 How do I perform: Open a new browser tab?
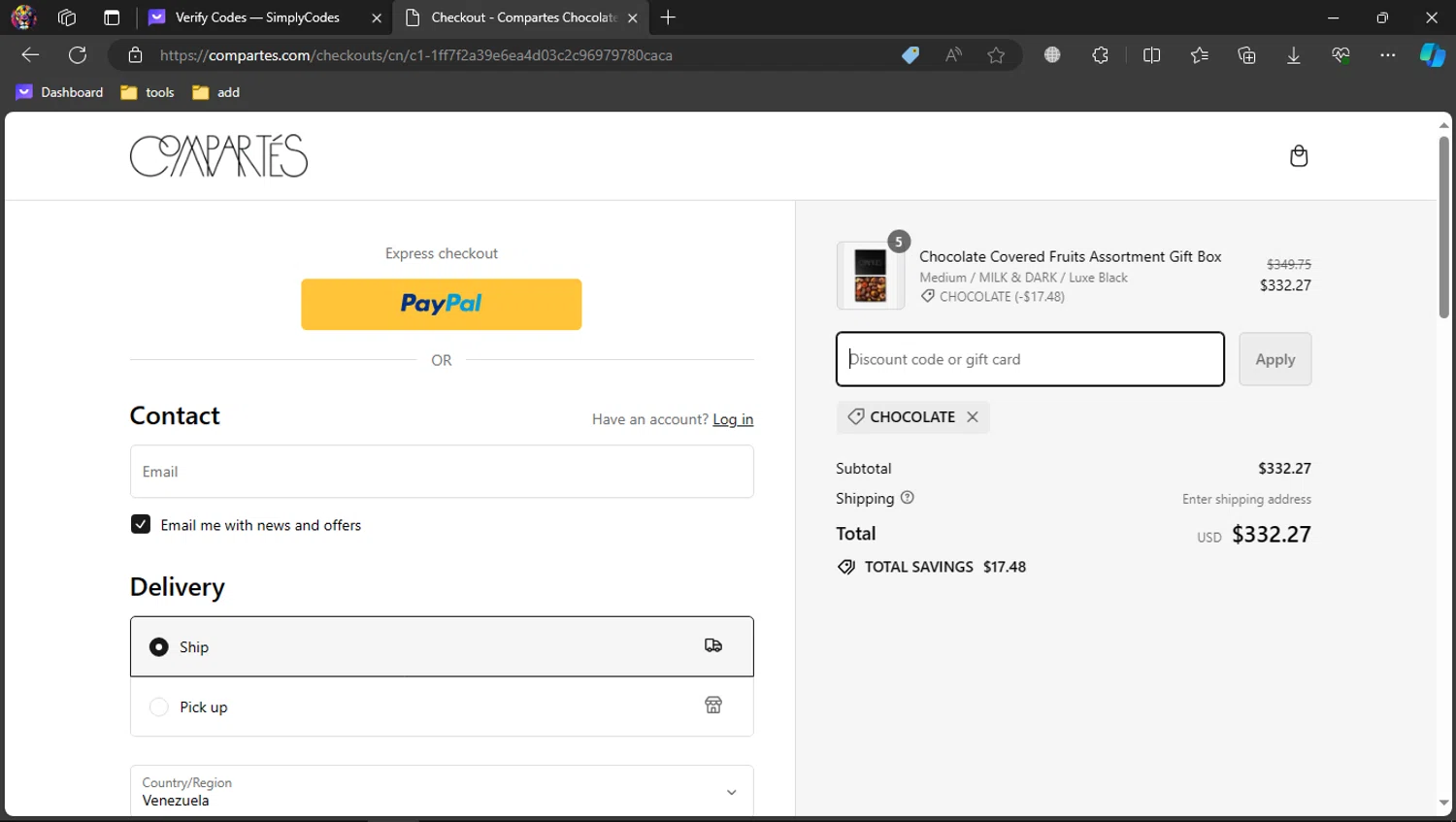[x=668, y=17]
